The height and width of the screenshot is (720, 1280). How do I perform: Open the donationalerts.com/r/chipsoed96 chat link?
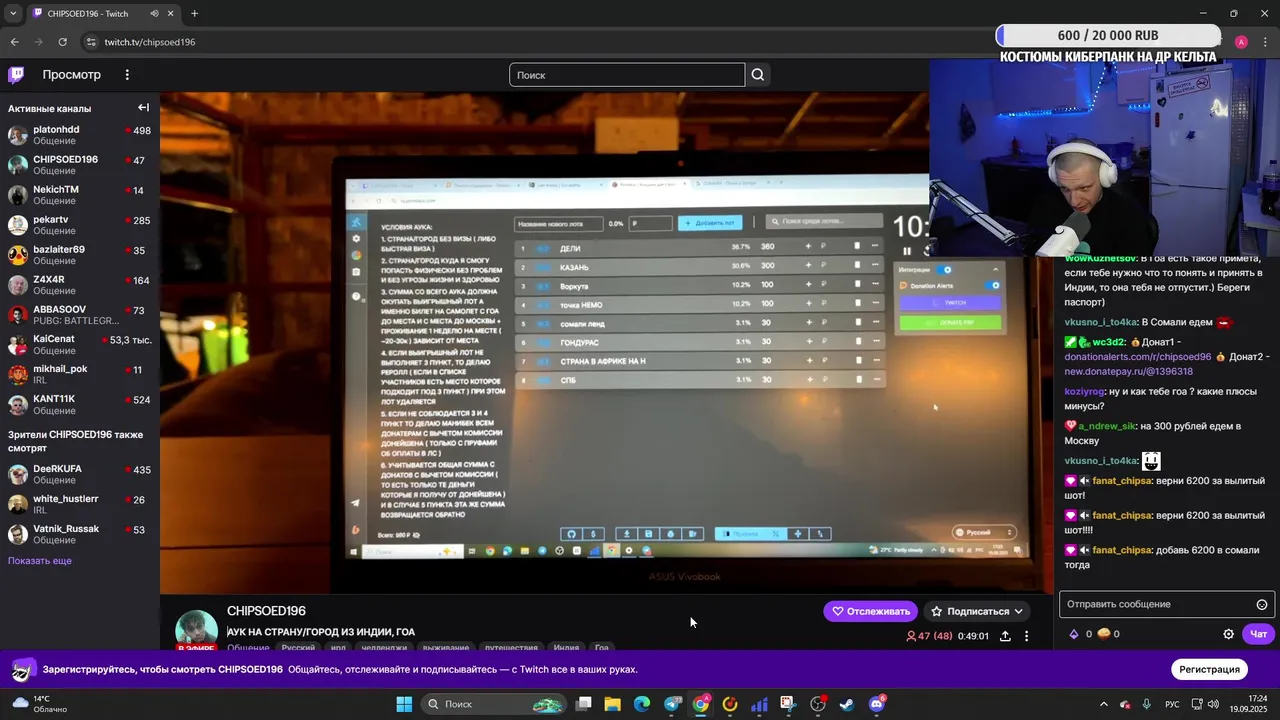point(1138,356)
